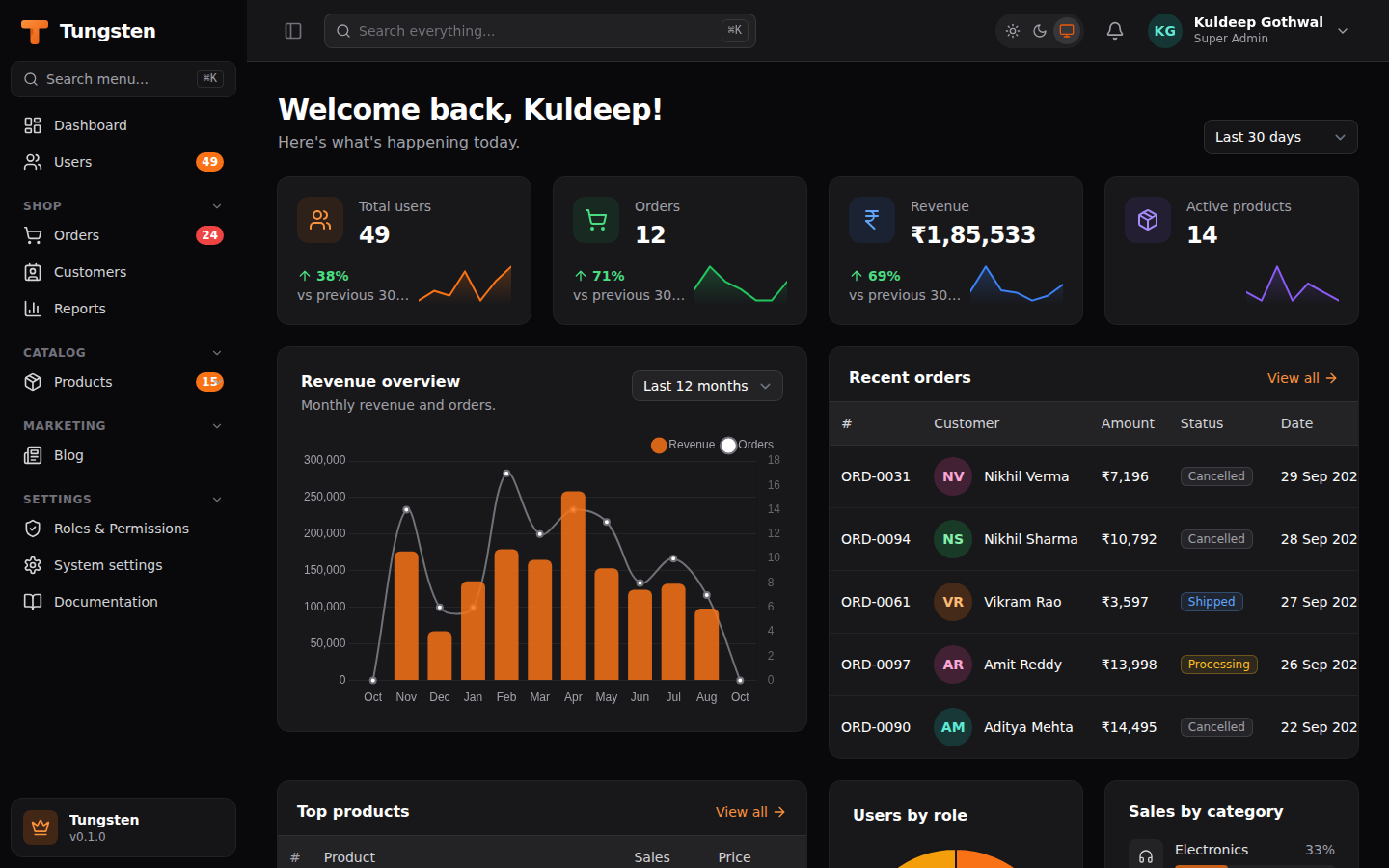This screenshot has width=1389, height=868.
Task: Click the Electronics headphone icon
Action: point(1146,855)
